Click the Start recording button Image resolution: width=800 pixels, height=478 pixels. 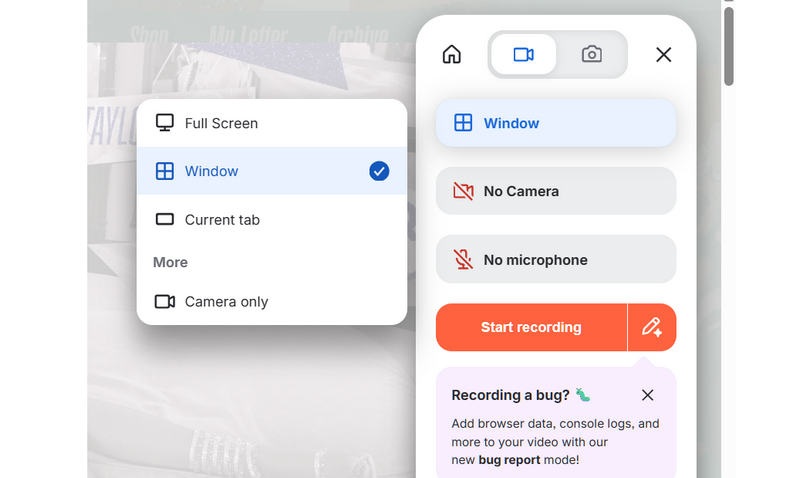[x=531, y=328]
